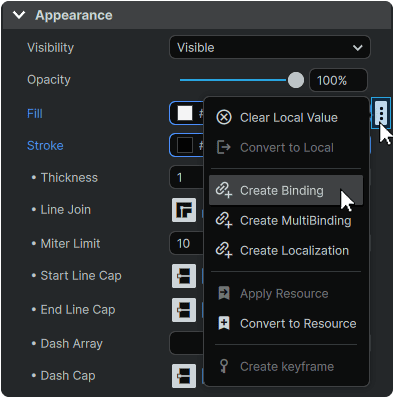
Task: Click the Dash Array label
Action: point(72,344)
